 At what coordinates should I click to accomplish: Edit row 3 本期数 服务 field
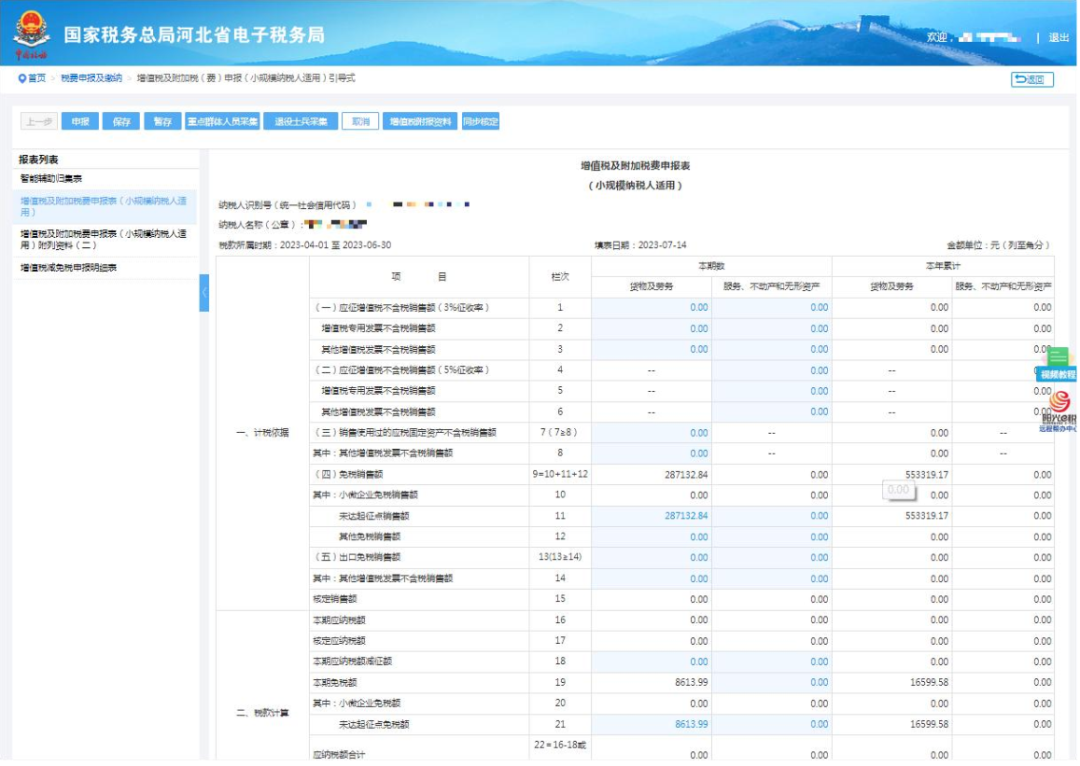tap(773, 350)
